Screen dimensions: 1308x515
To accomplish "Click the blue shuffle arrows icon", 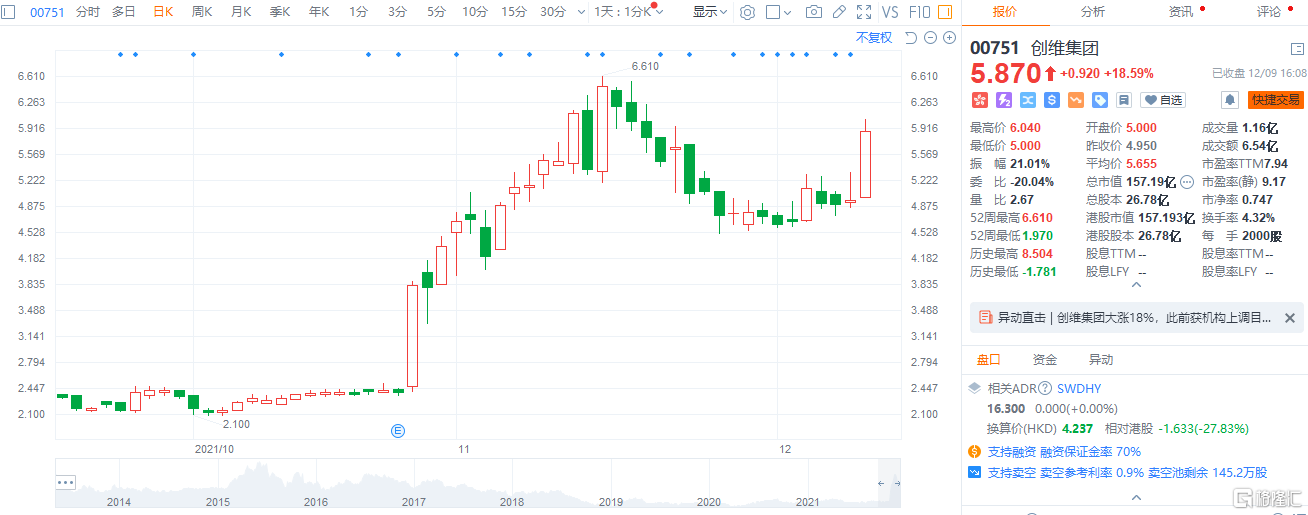I will click(1027, 100).
